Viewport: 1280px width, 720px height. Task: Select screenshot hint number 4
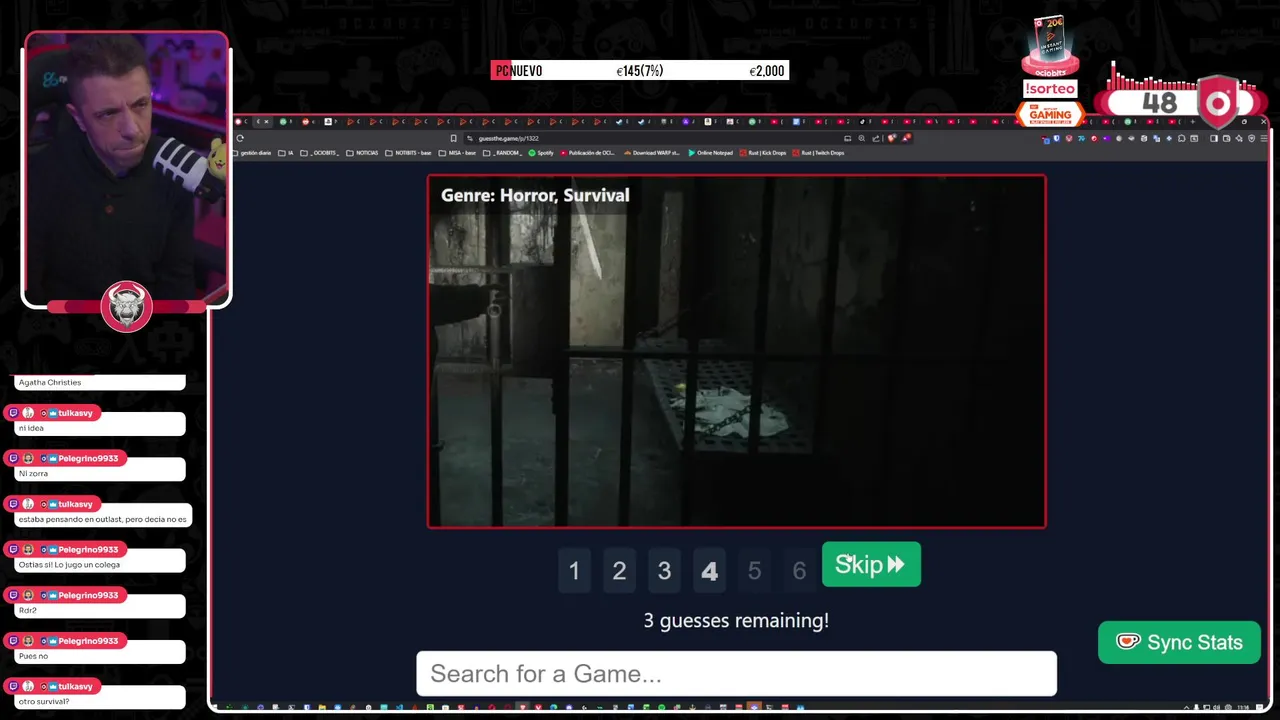709,570
